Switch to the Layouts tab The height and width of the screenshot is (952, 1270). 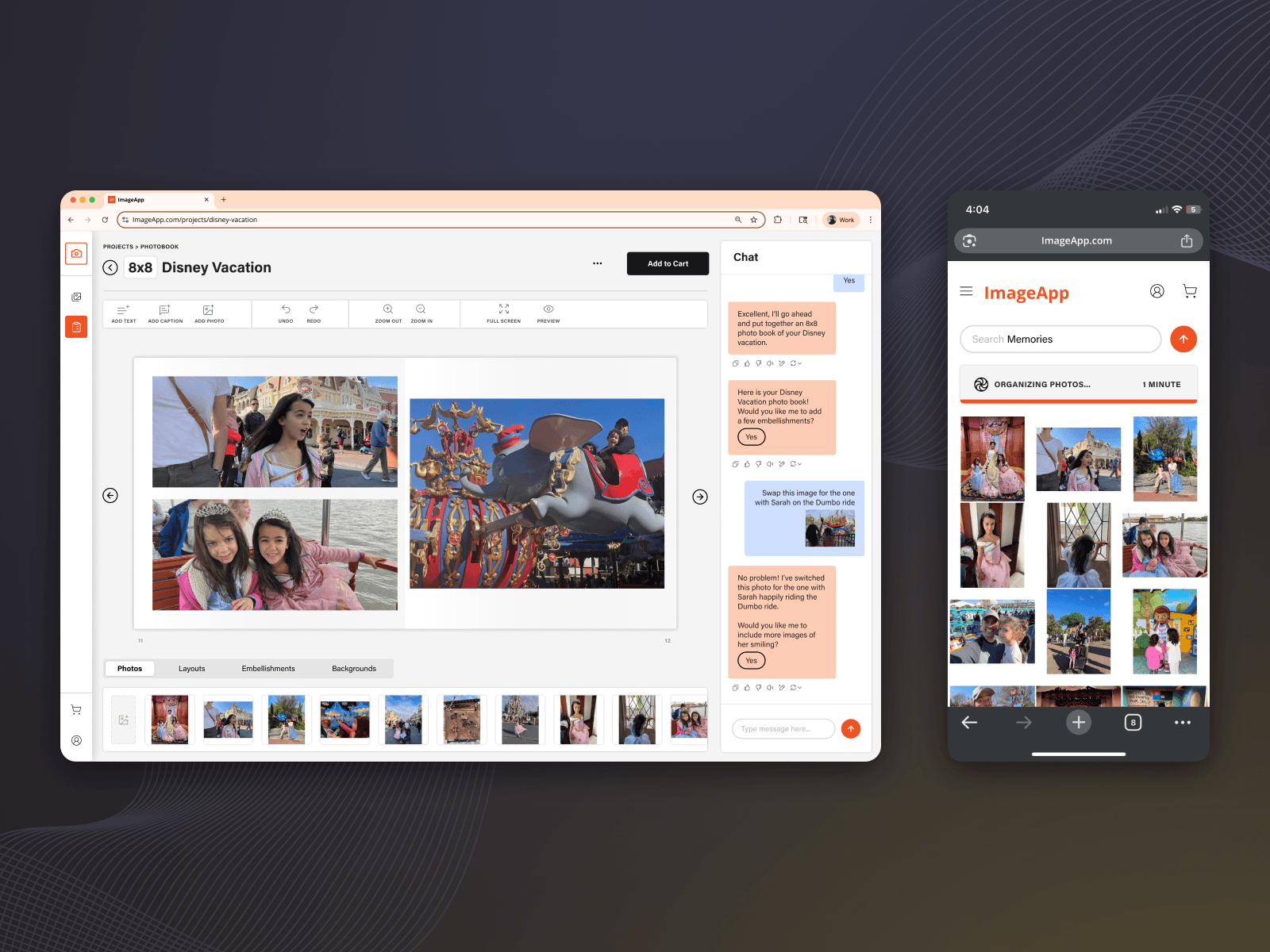[191, 669]
